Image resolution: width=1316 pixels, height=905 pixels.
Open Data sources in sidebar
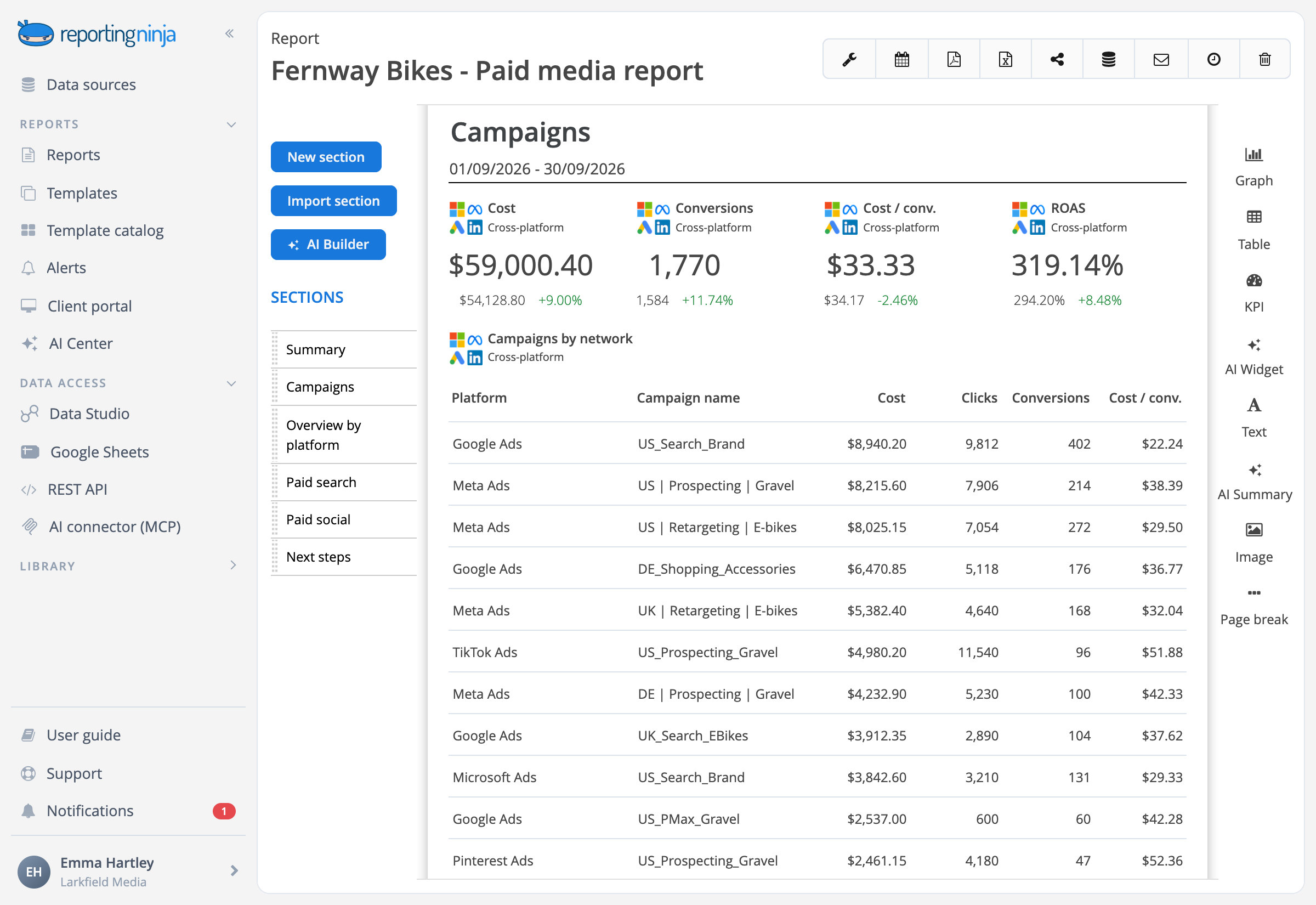click(x=80, y=84)
